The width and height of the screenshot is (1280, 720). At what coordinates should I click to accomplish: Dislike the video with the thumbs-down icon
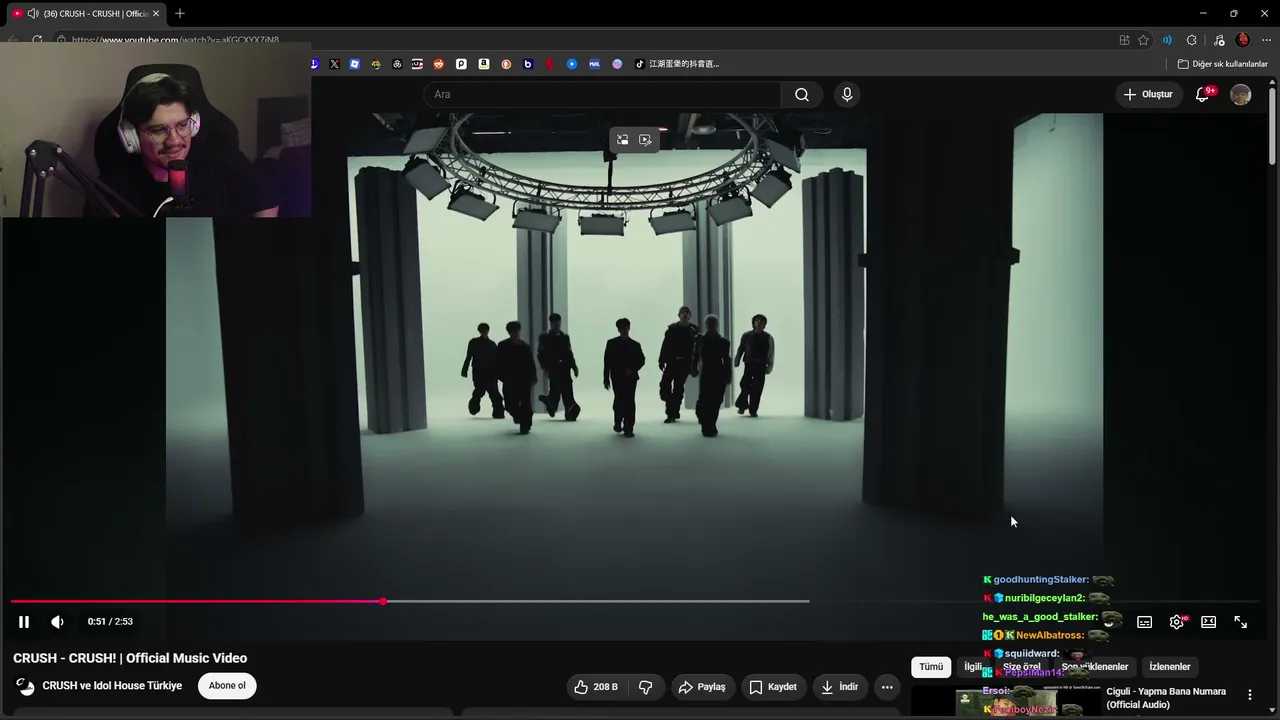tap(646, 687)
